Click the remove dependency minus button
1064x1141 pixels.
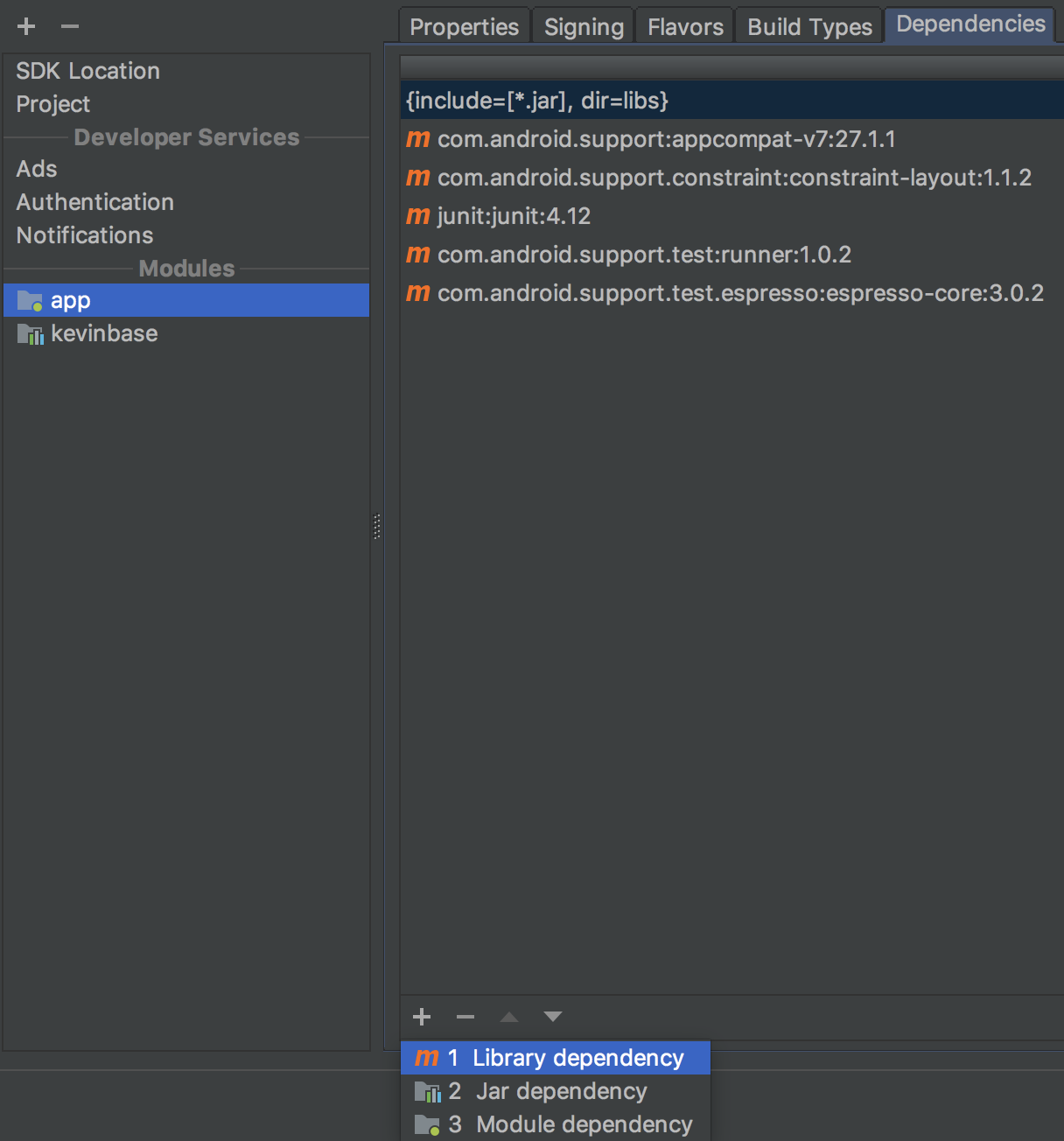tap(465, 1017)
